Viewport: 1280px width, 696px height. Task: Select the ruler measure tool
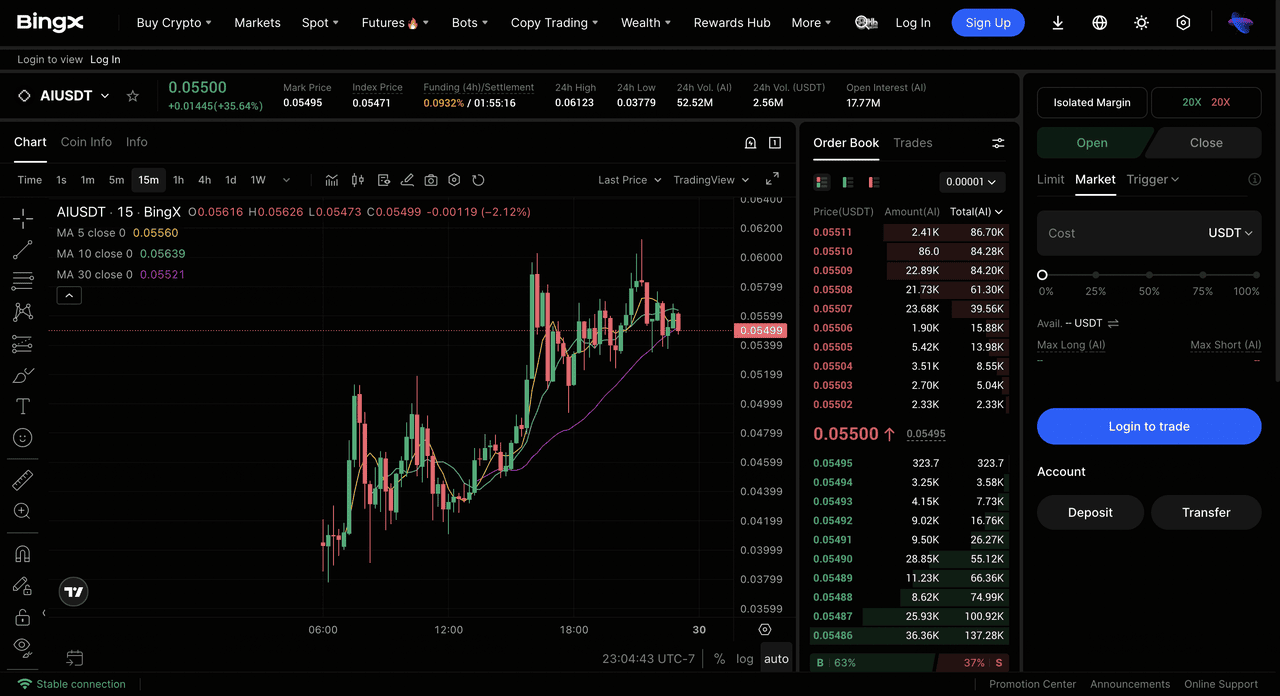click(22, 480)
